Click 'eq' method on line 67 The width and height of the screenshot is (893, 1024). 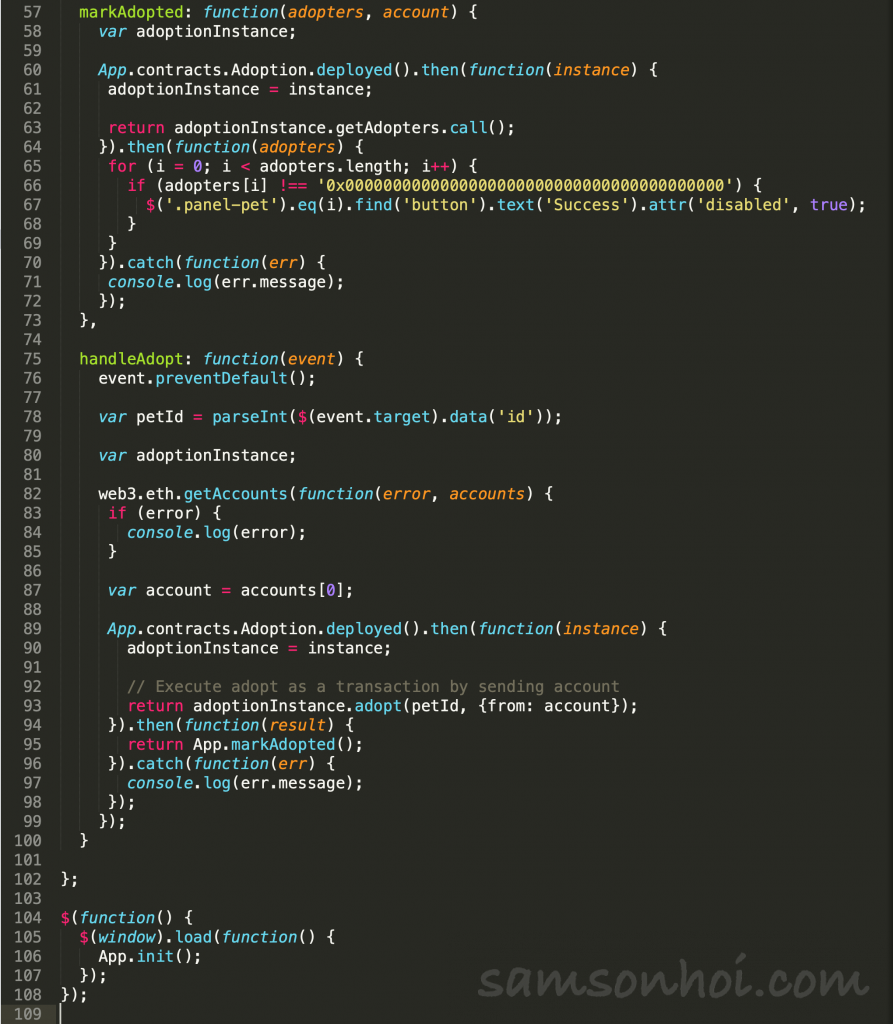[307, 205]
